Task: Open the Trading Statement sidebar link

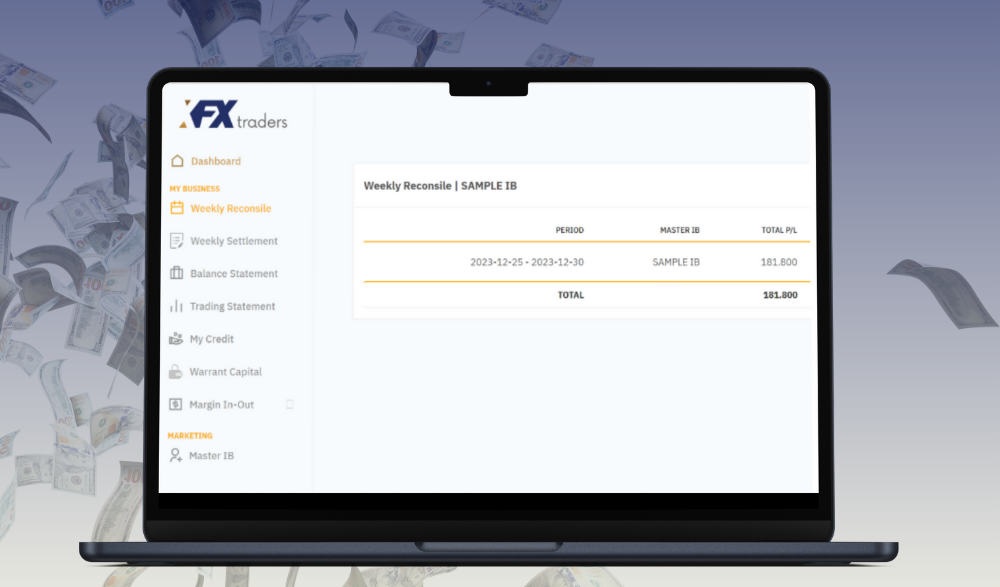Action: point(232,307)
